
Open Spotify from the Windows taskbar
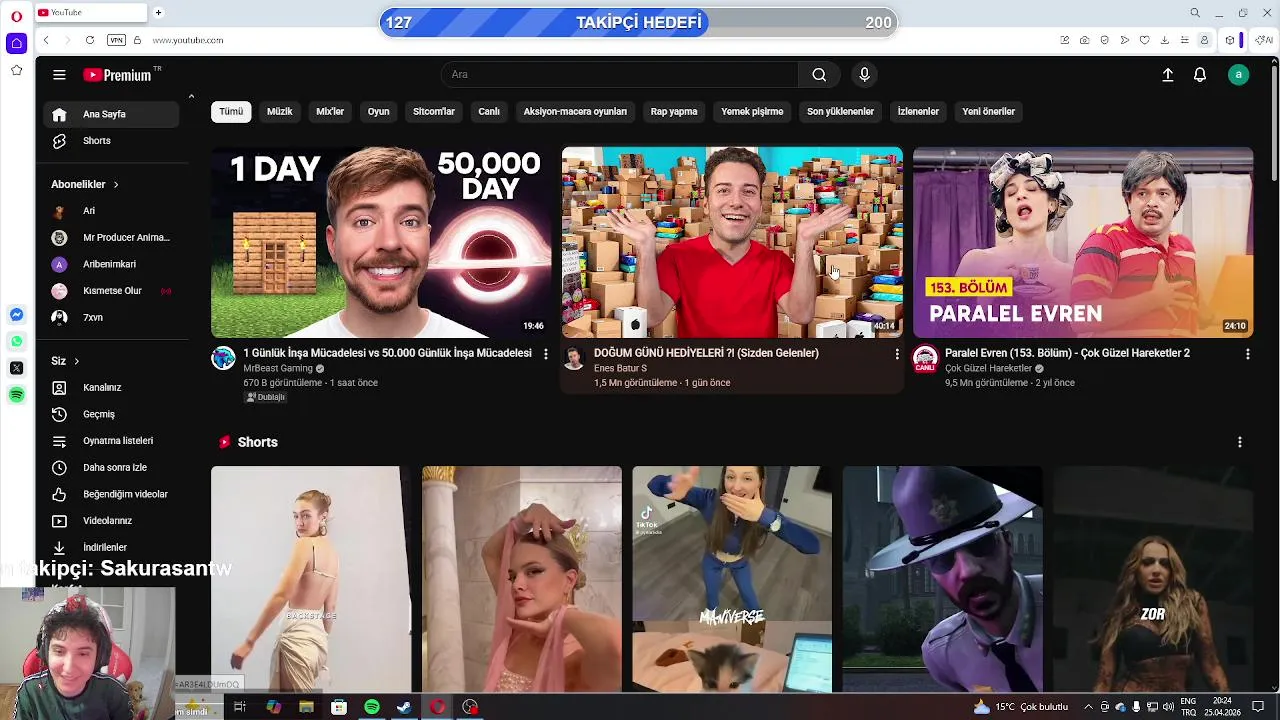tap(372, 707)
